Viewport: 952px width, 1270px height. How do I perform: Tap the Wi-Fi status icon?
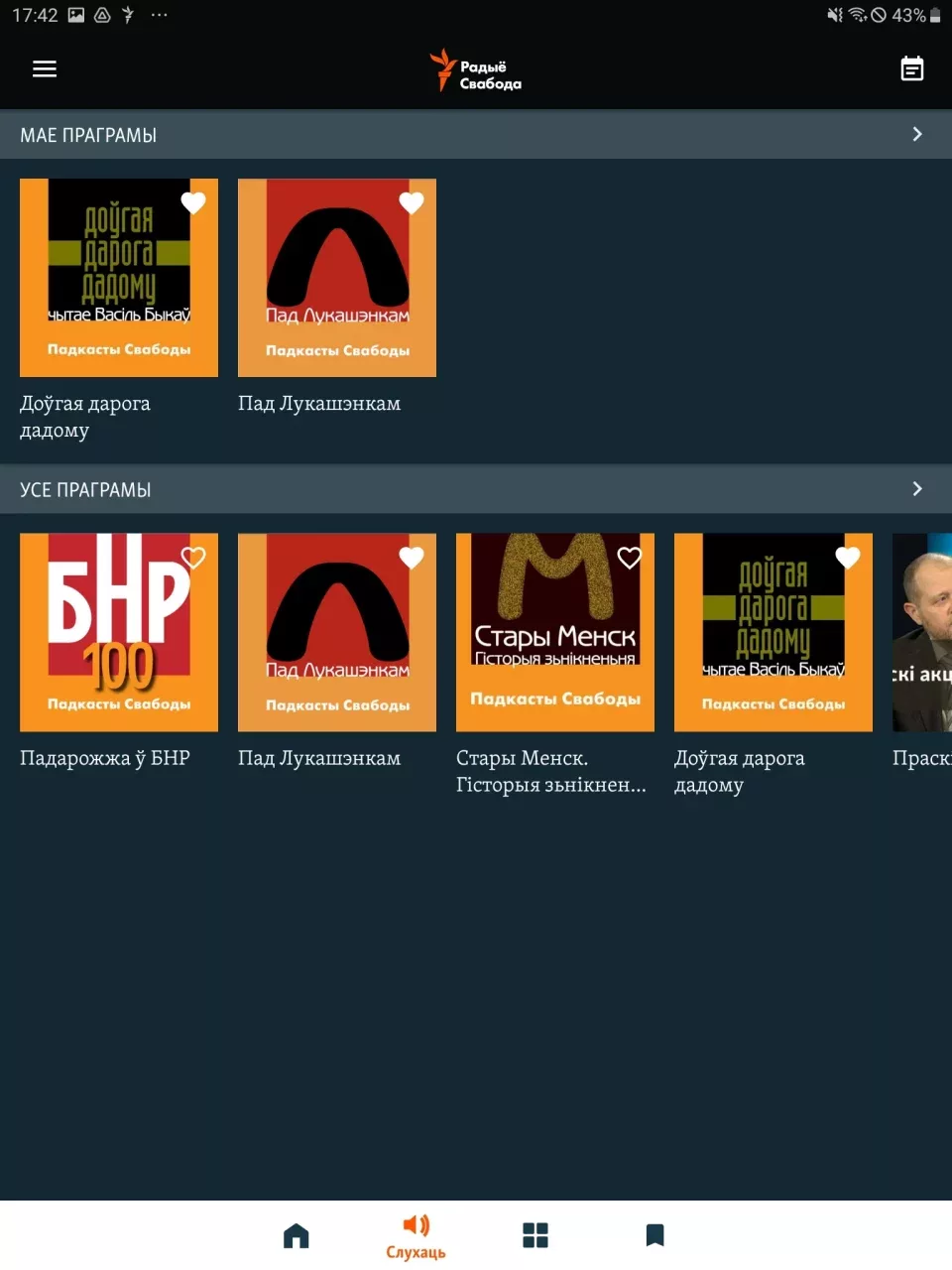tap(857, 15)
